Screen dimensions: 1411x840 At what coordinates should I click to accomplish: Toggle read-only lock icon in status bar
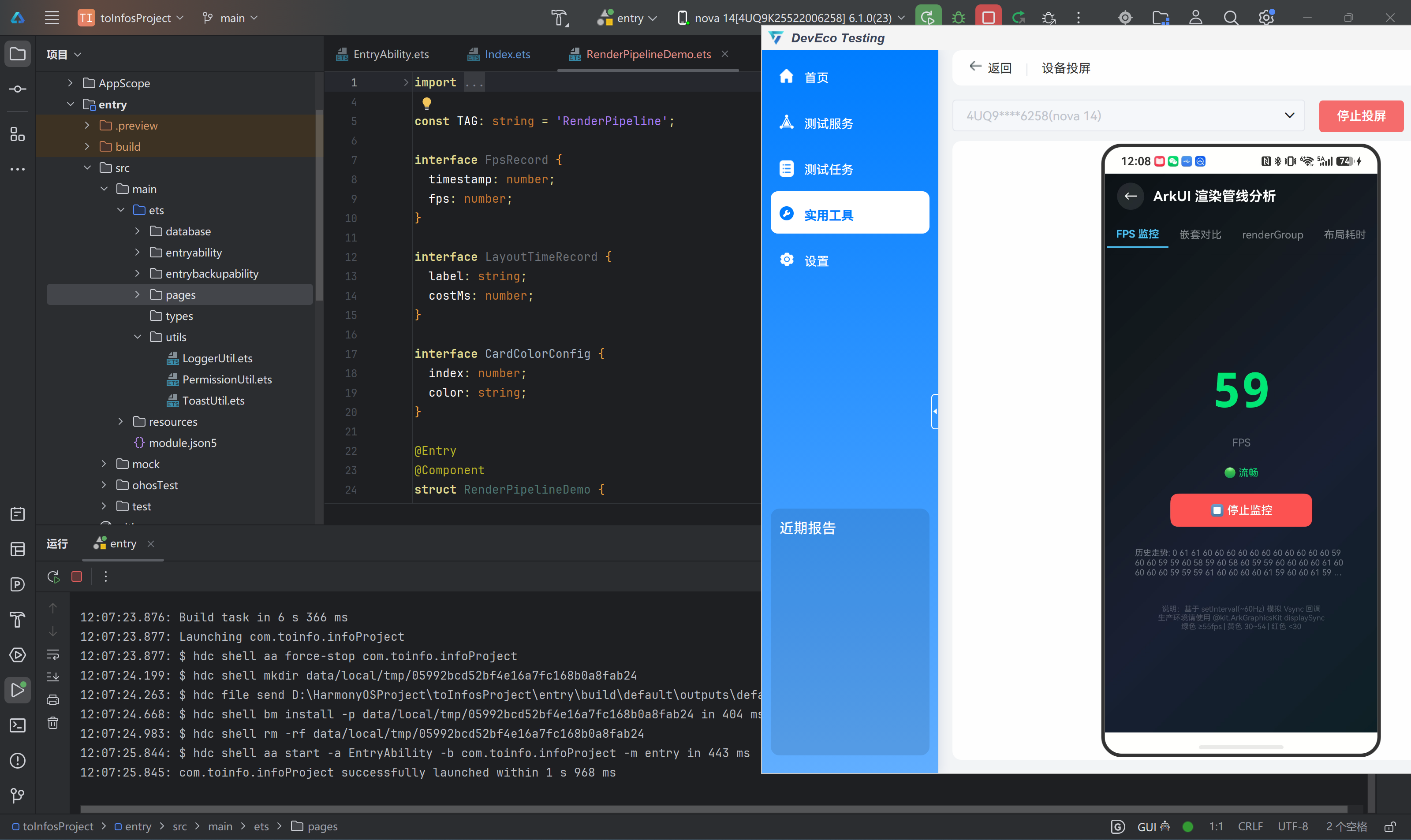[1390, 826]
